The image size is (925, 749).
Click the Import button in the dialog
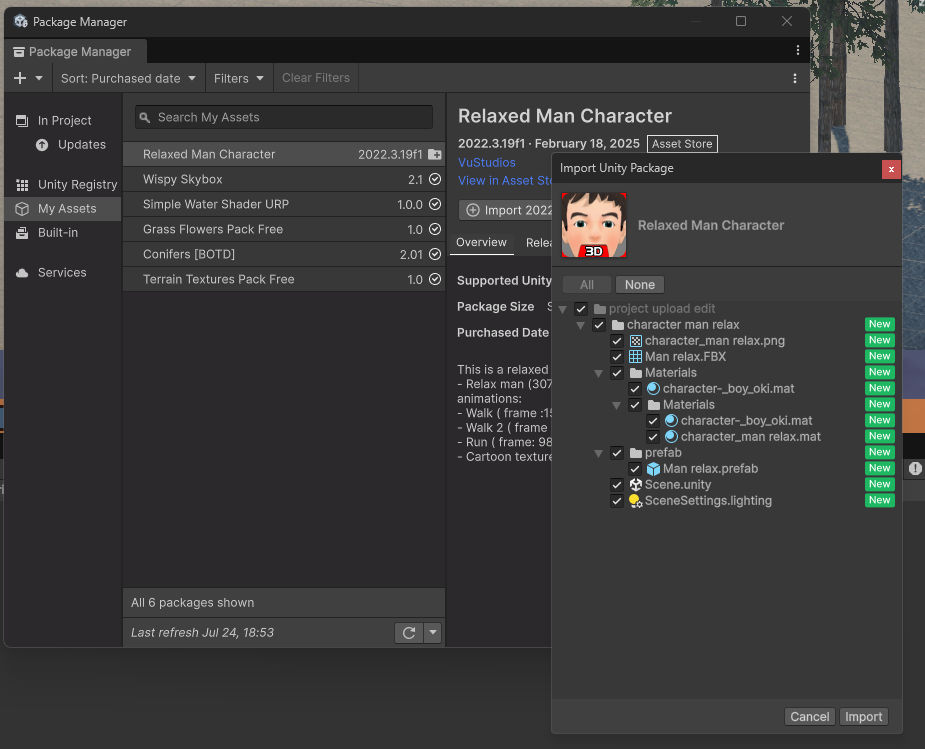863,716
